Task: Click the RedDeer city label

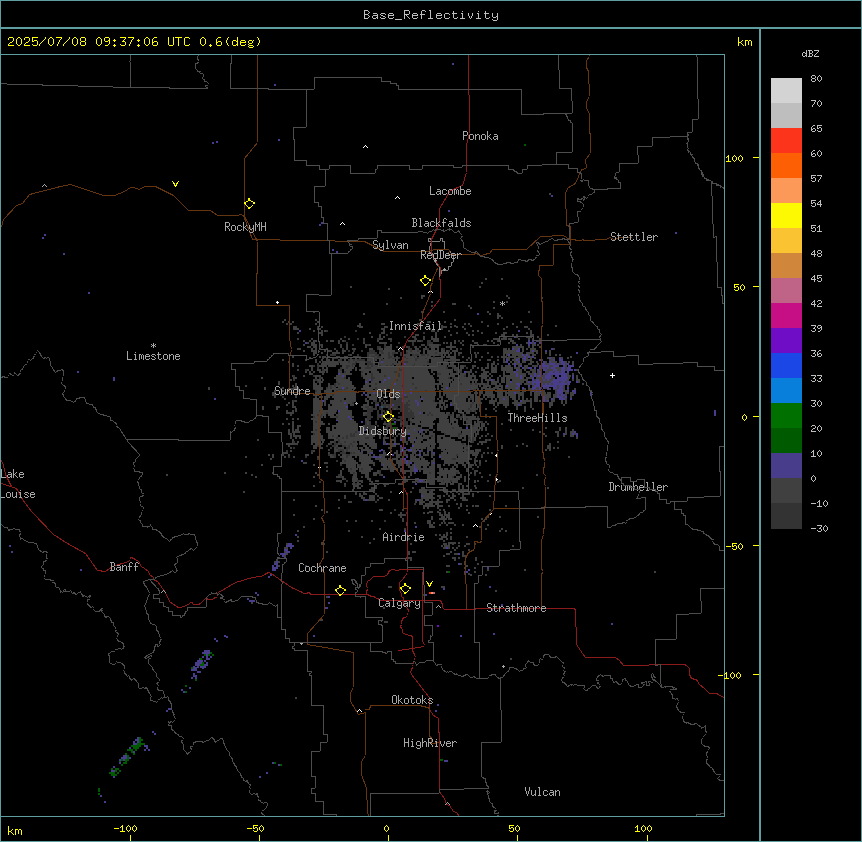Action: [x=440, y=255]
